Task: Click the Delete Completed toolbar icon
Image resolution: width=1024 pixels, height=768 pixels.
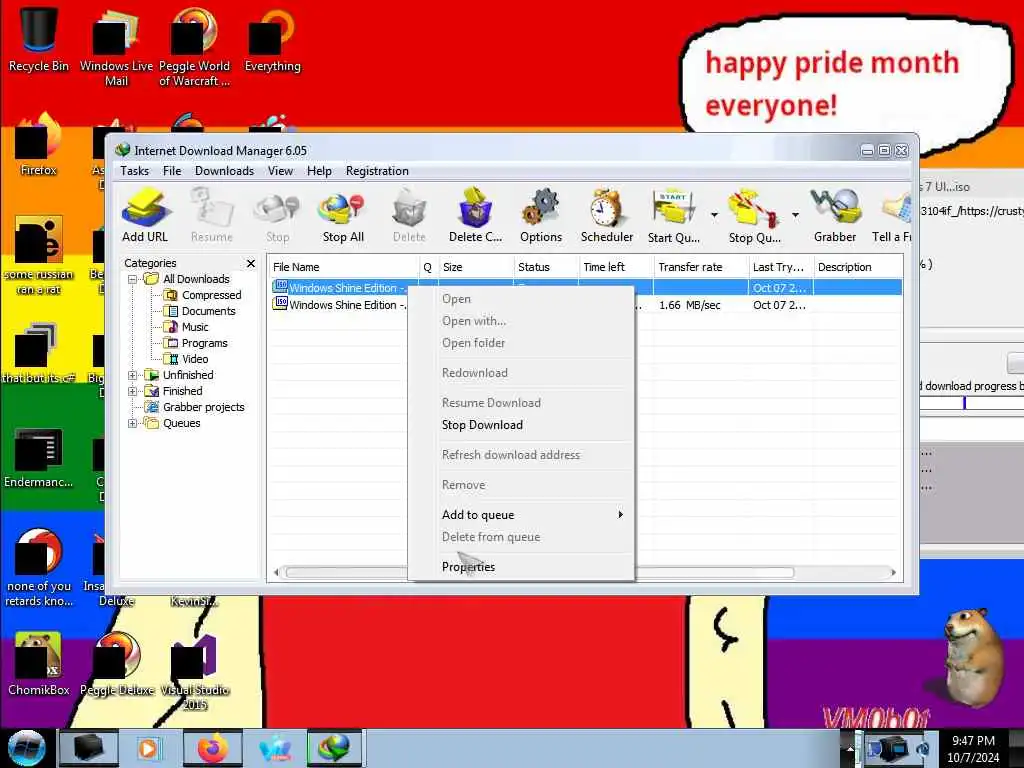Action: pyautogui.click(x=475, y=216)
